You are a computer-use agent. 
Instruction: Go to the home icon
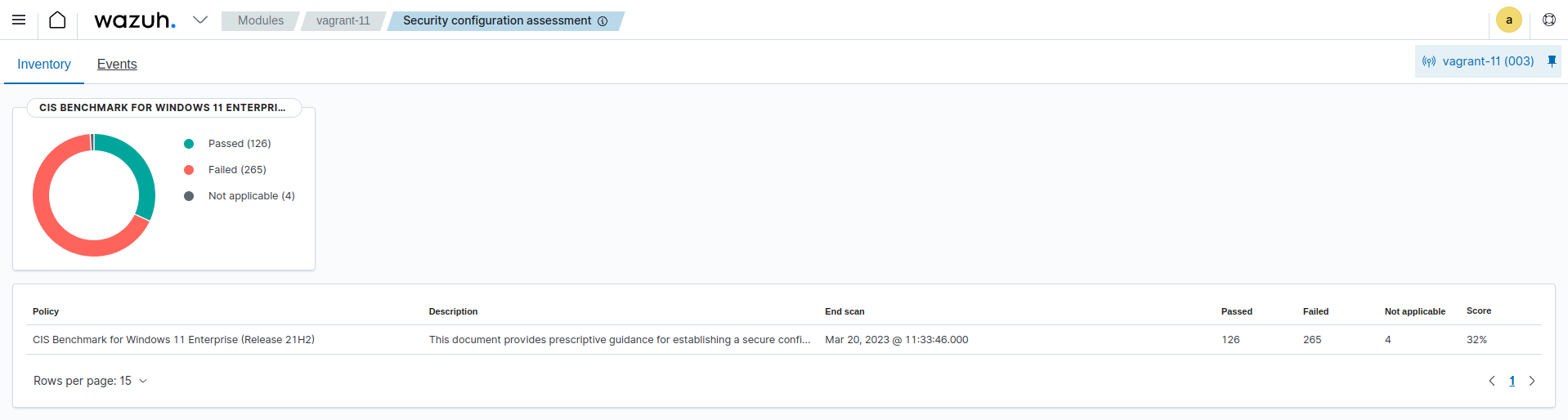(57, 20)
